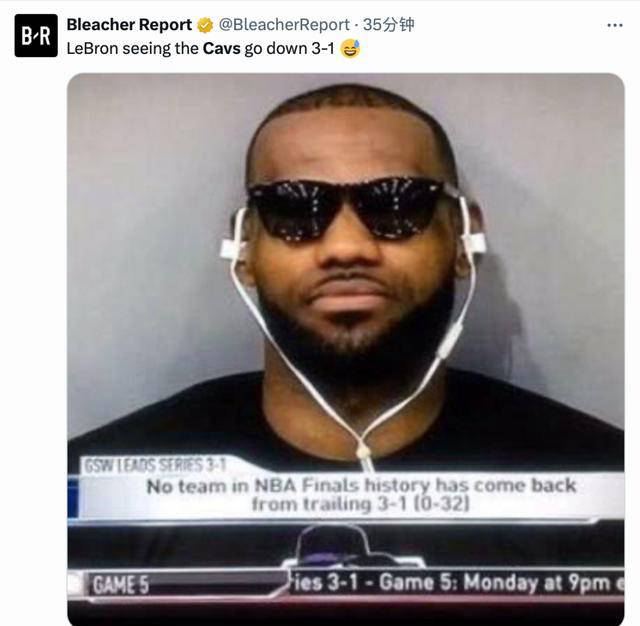
Task: Click the sweat-smile emoji in the tweet
Action: [x=350, y=49]
